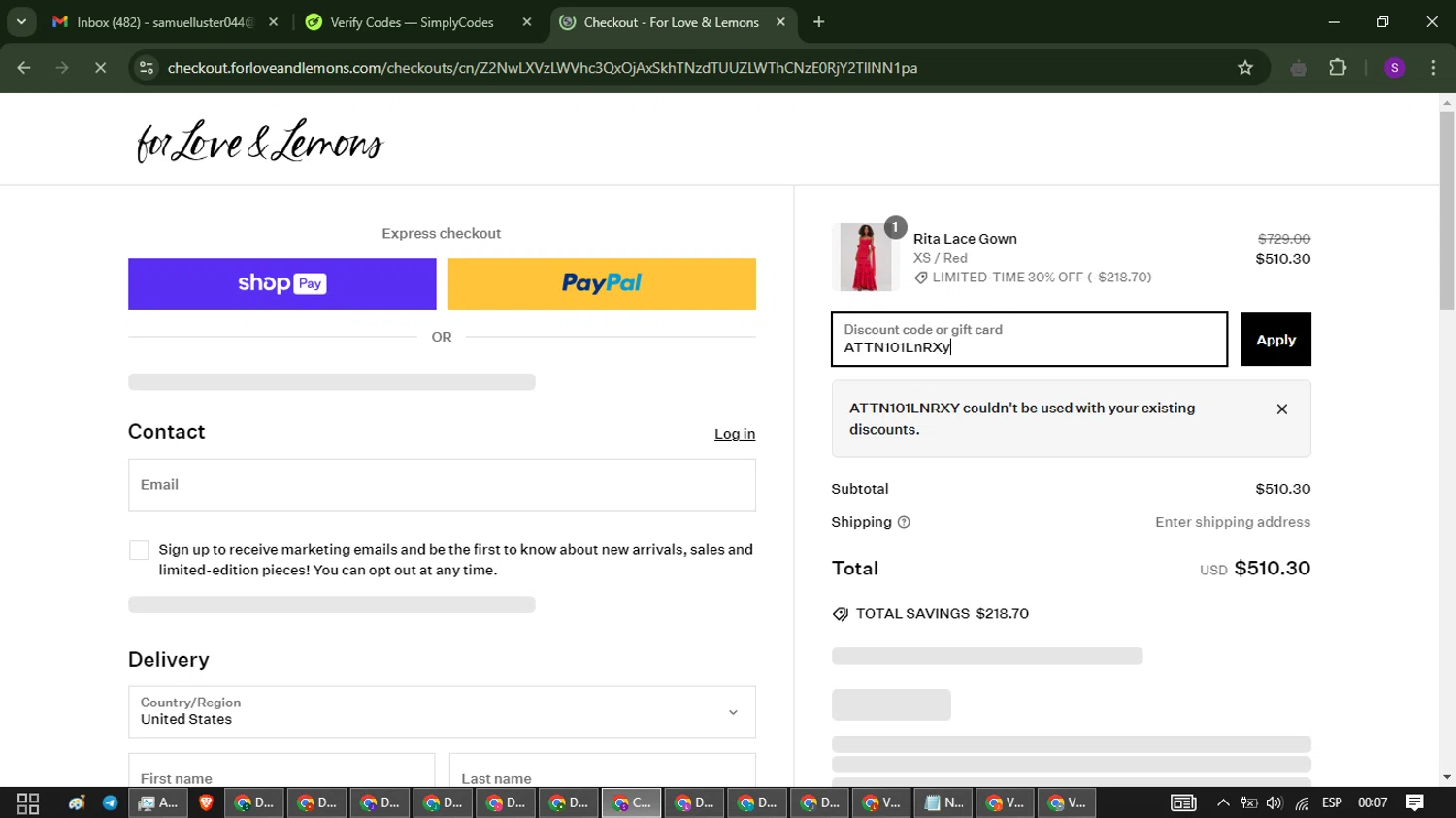Select the Checkout For Love & Lemons tab
The height and width of the screenshot is (818, 1456).
point(674,22)
